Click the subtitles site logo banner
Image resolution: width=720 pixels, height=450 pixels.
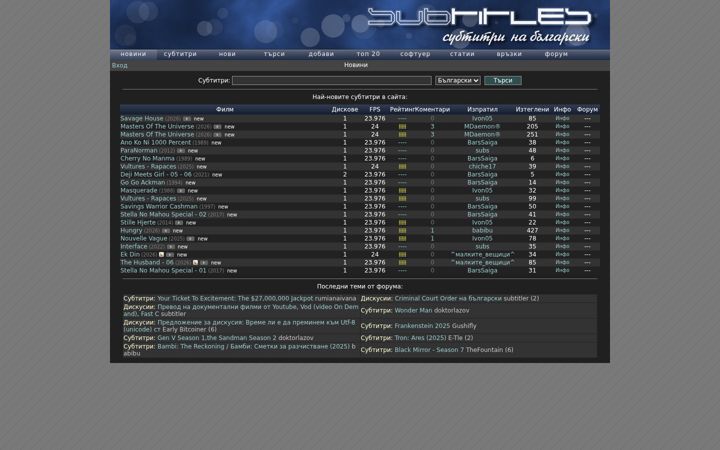click(x=360, y=24)
